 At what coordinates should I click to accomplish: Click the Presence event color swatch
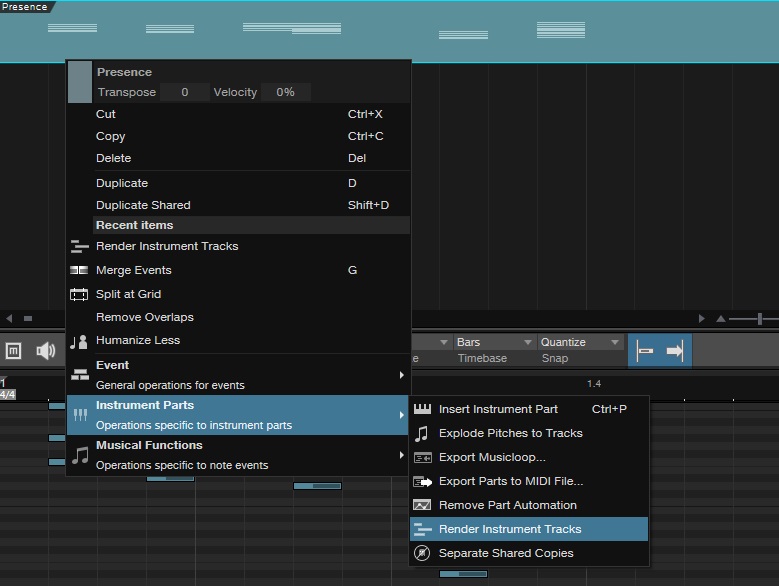(80, 82)
